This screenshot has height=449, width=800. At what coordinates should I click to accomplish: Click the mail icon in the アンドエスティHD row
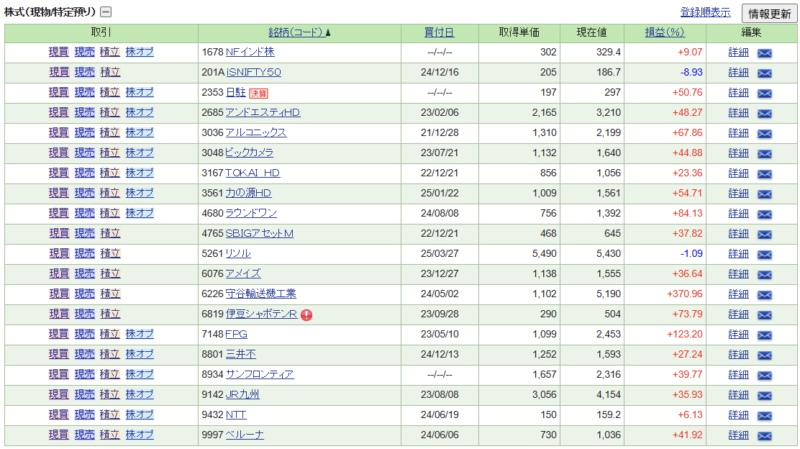point(764,114)
